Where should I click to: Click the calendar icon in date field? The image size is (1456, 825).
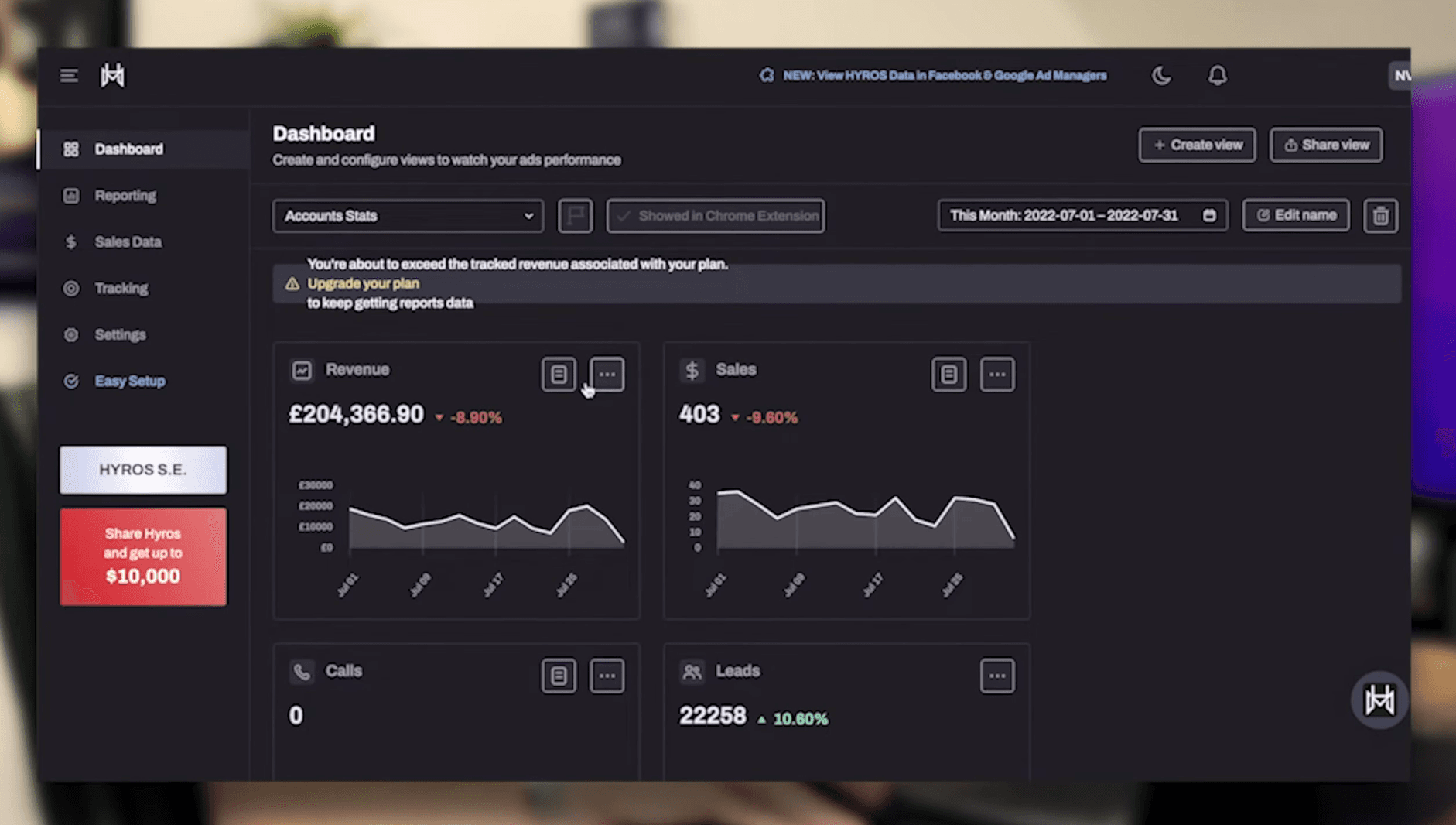1209,215
